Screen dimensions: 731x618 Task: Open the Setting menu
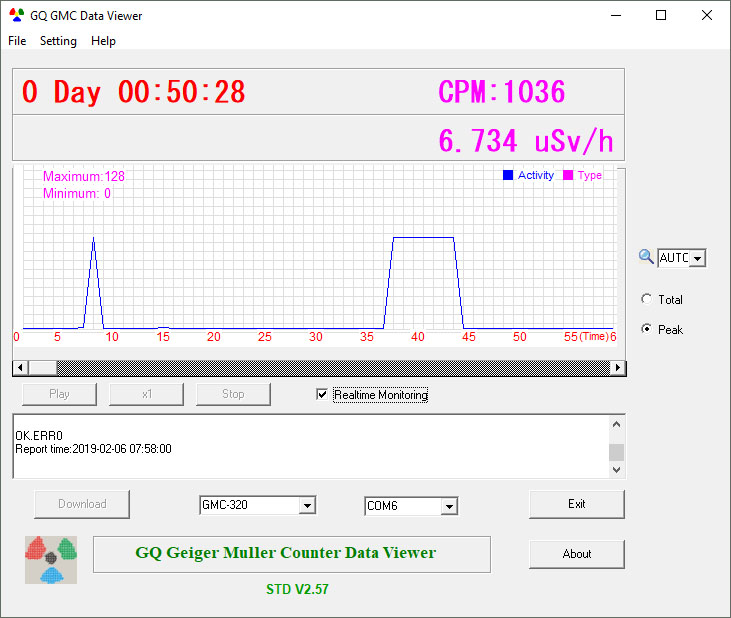(58, 41)
